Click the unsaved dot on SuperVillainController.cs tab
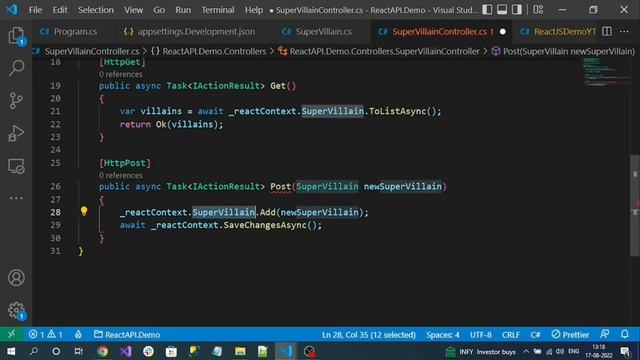The height and width of the screenshot is (360, 640). point(502,31)
